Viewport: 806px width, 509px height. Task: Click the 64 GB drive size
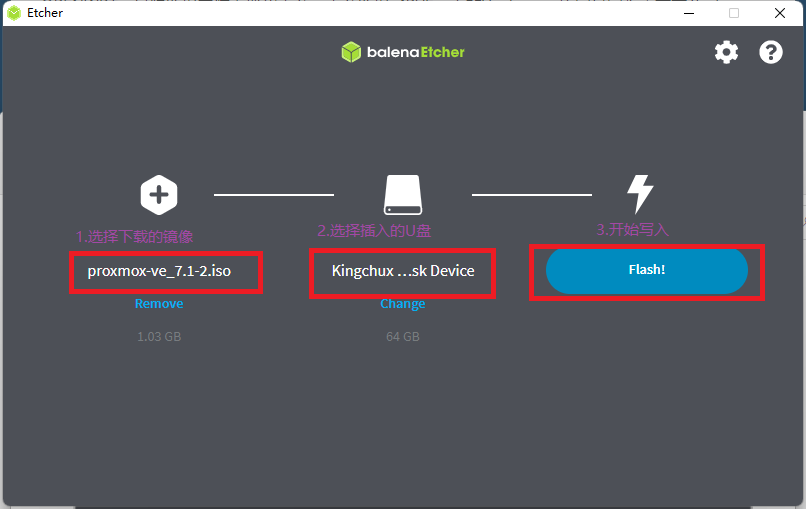click(402, 337)
